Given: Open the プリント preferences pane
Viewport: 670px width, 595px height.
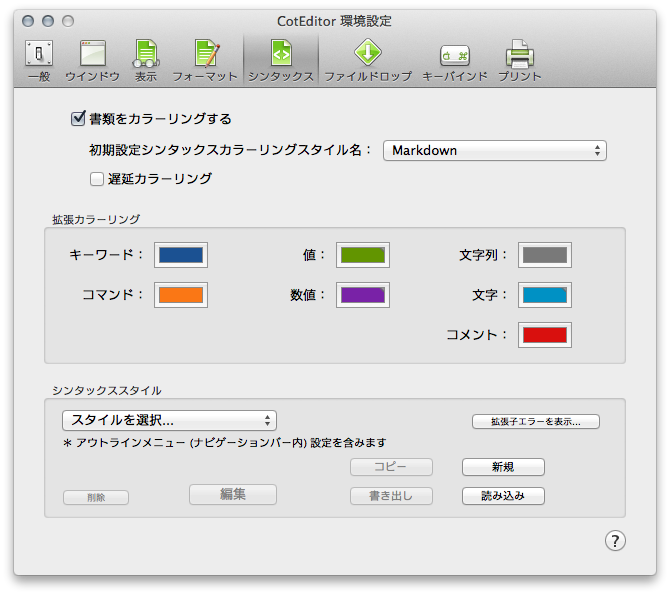Looking at the screenshot, I should pos(519,59).
